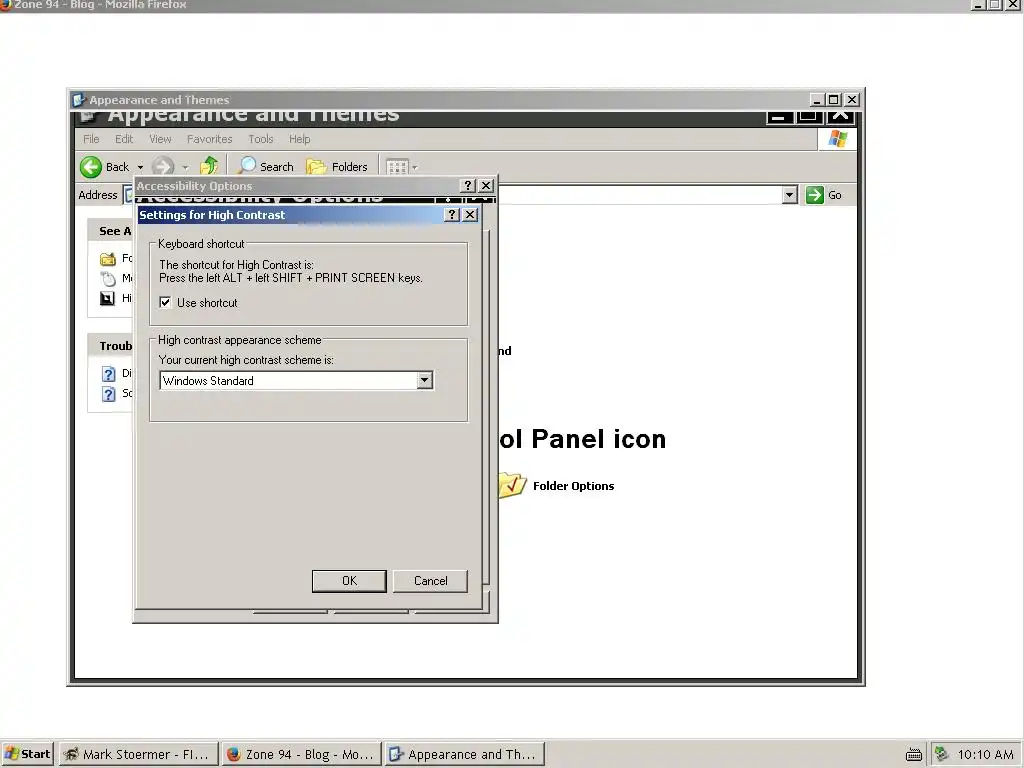
Task: Click the Up folder icon in toolbar
Action: (x=209, y=166)
